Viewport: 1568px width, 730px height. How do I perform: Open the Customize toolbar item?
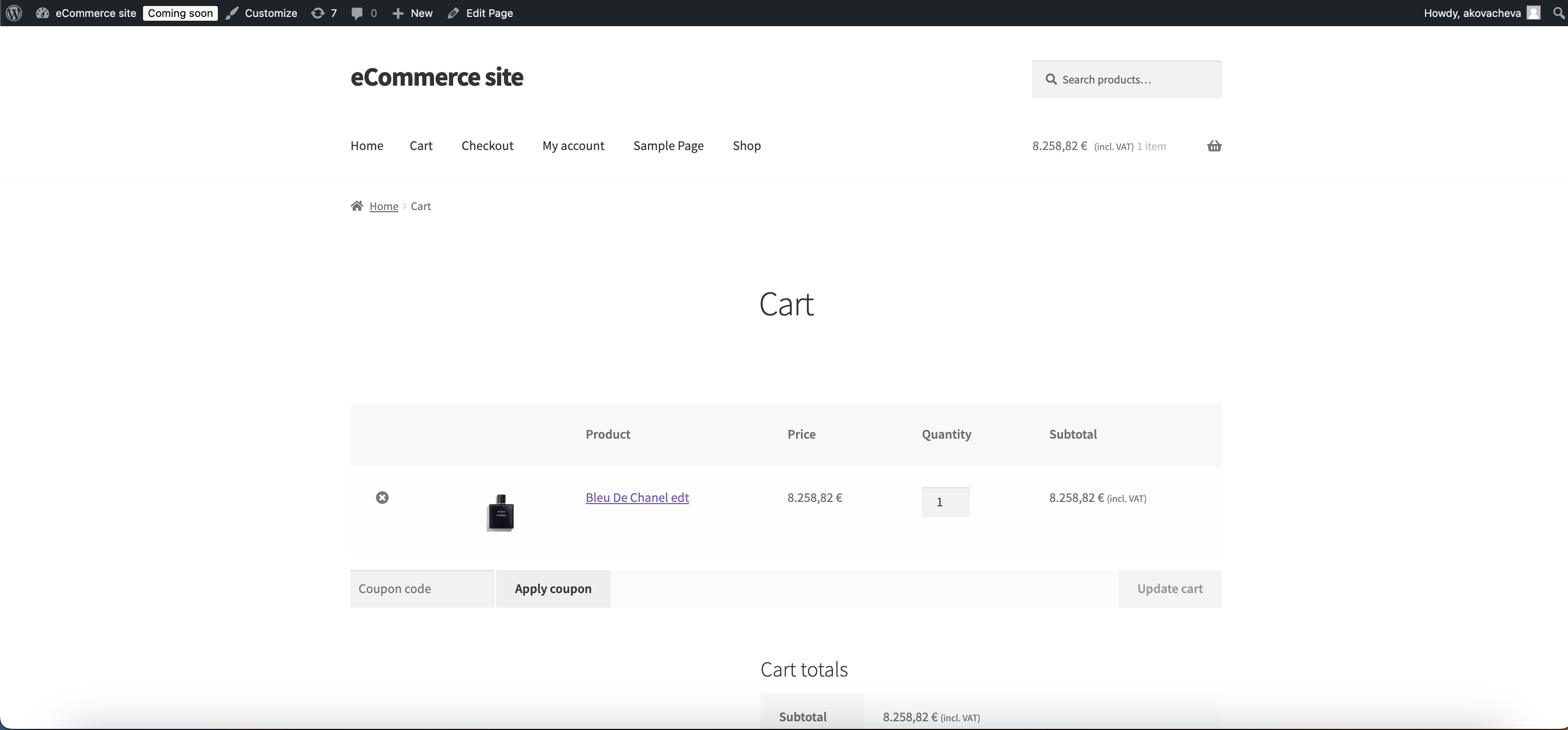click(x=262, y=13)
